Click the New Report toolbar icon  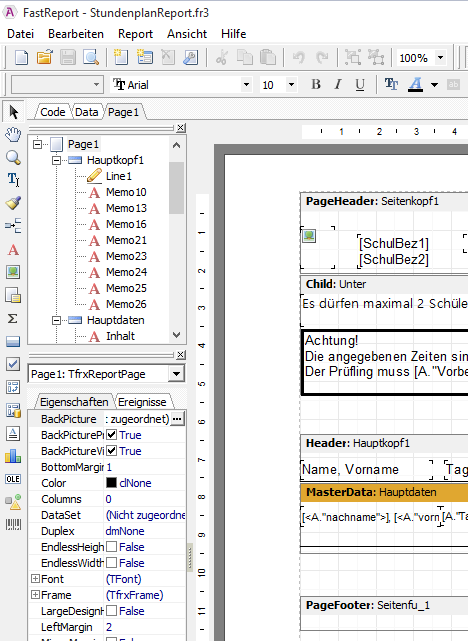21,57
